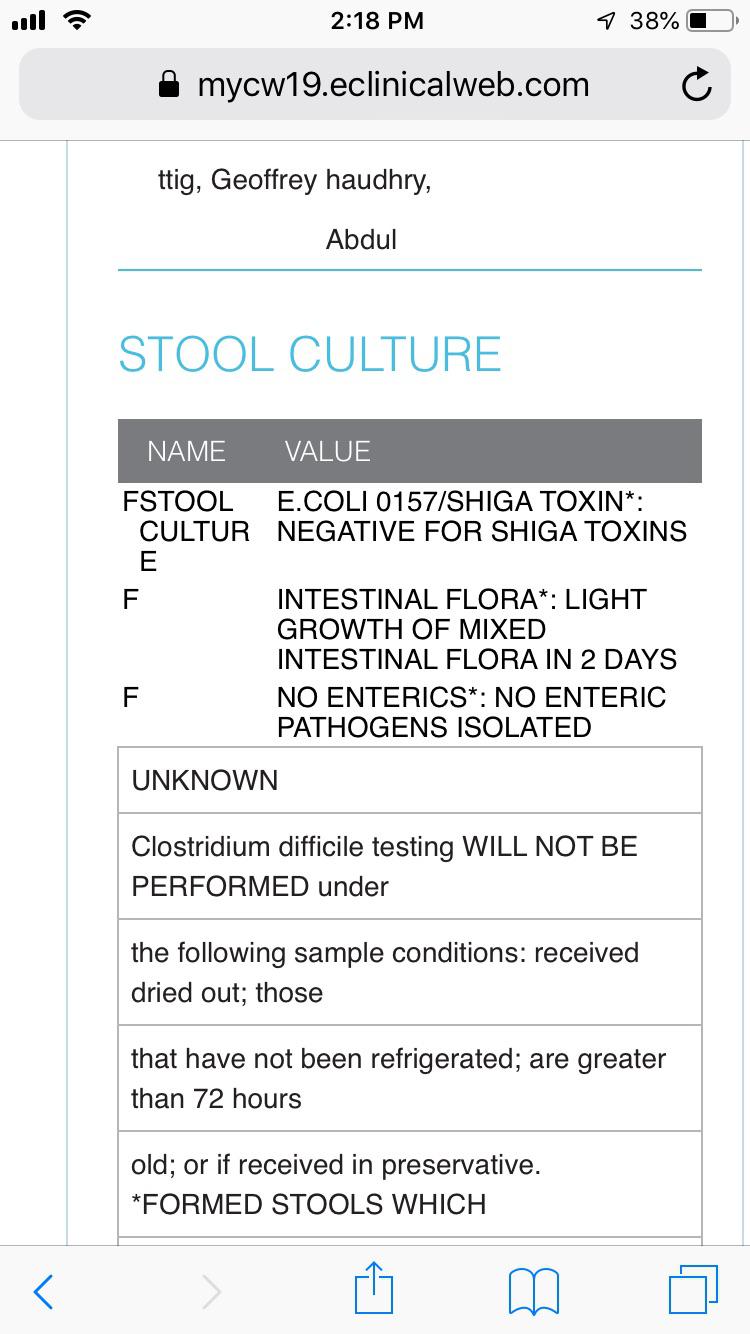Select the NO ENTERICS result text
The image size is (750, 1334).
(470, 711)
